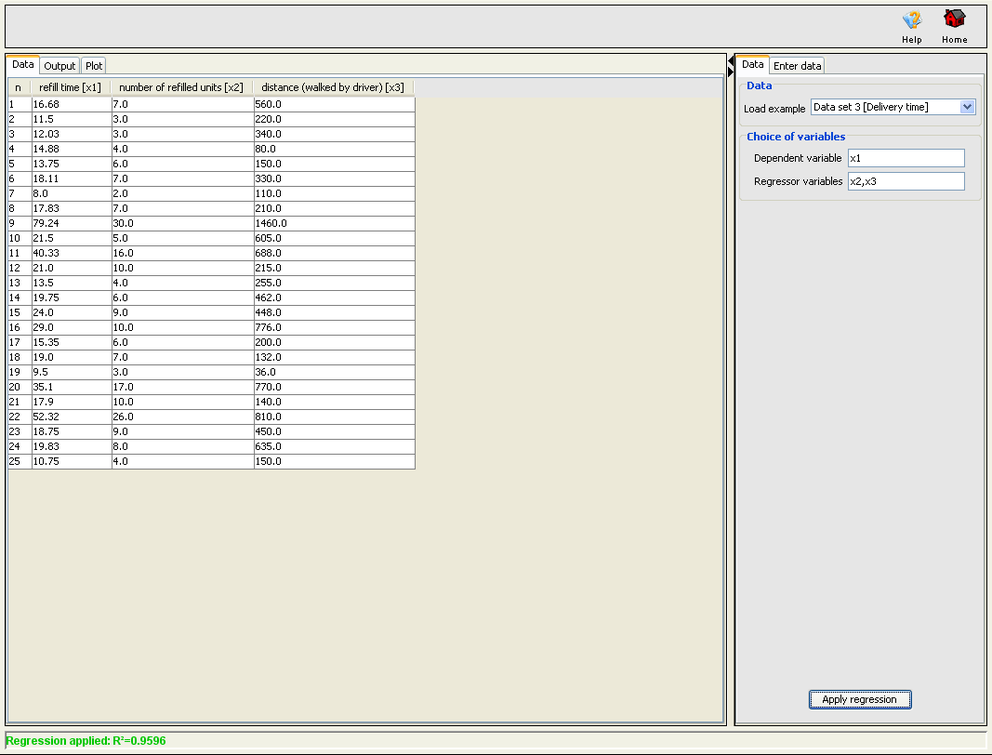The image size is (992, 755).
Task: Click the Dependent variable input field
Action: pos(906,157)
